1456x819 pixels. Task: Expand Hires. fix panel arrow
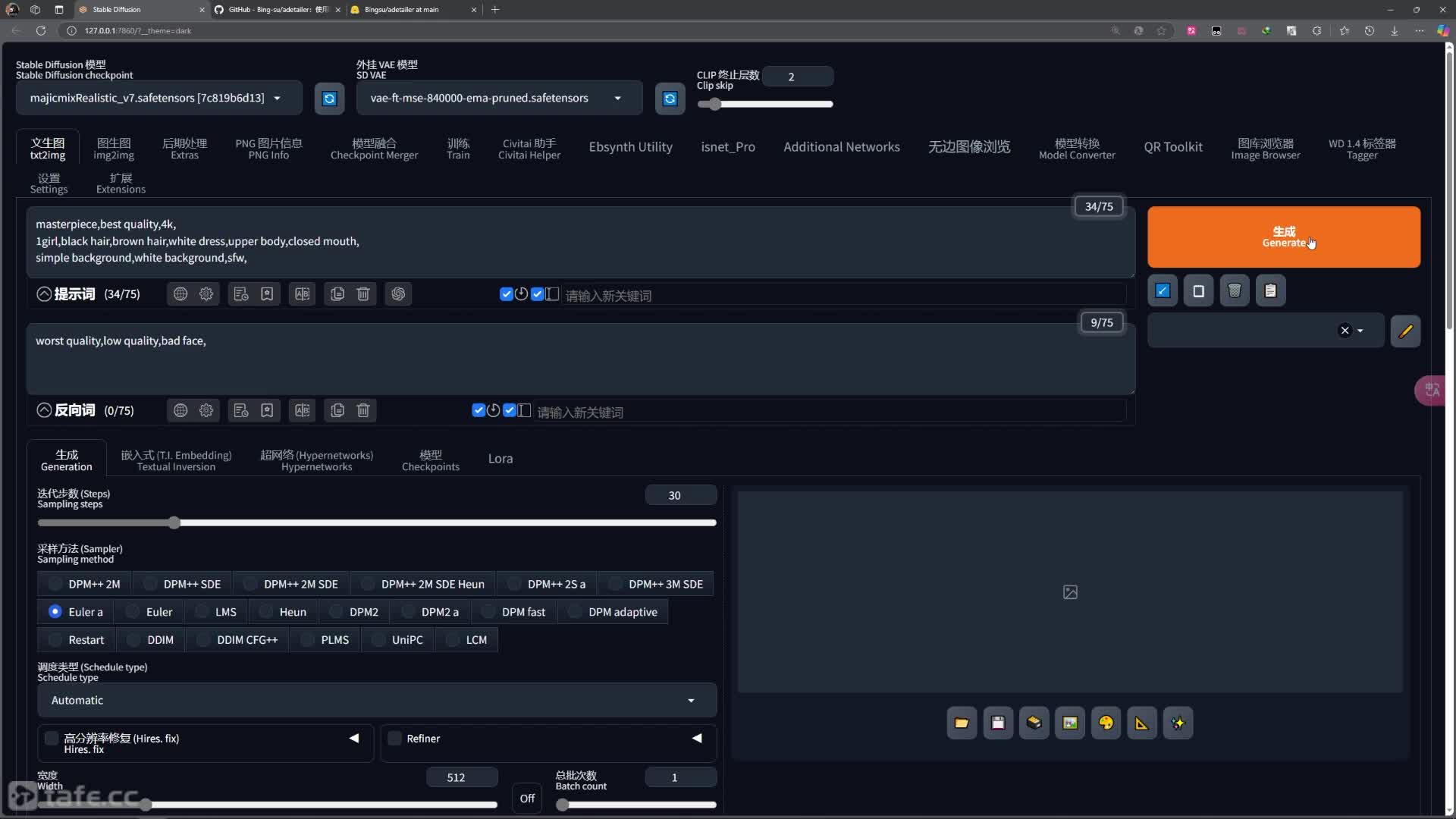[x=354, y=739]
